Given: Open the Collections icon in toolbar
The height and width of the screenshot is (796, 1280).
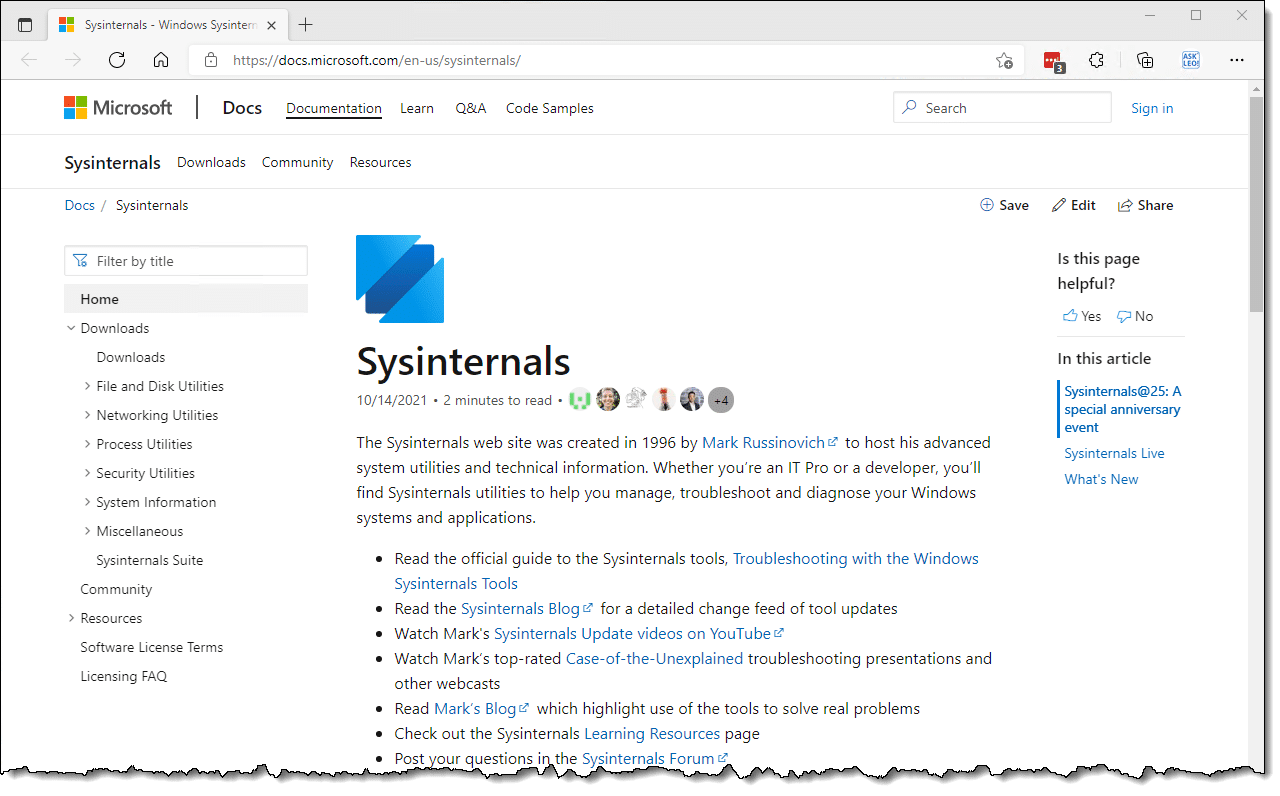Looking at the screenshot, I should pyautogui.click(x=1145, y=60).
